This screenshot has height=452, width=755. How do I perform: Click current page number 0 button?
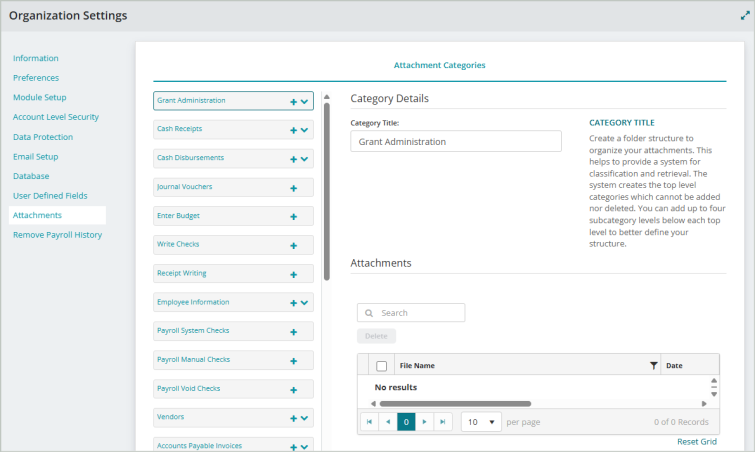pos(406,422)
